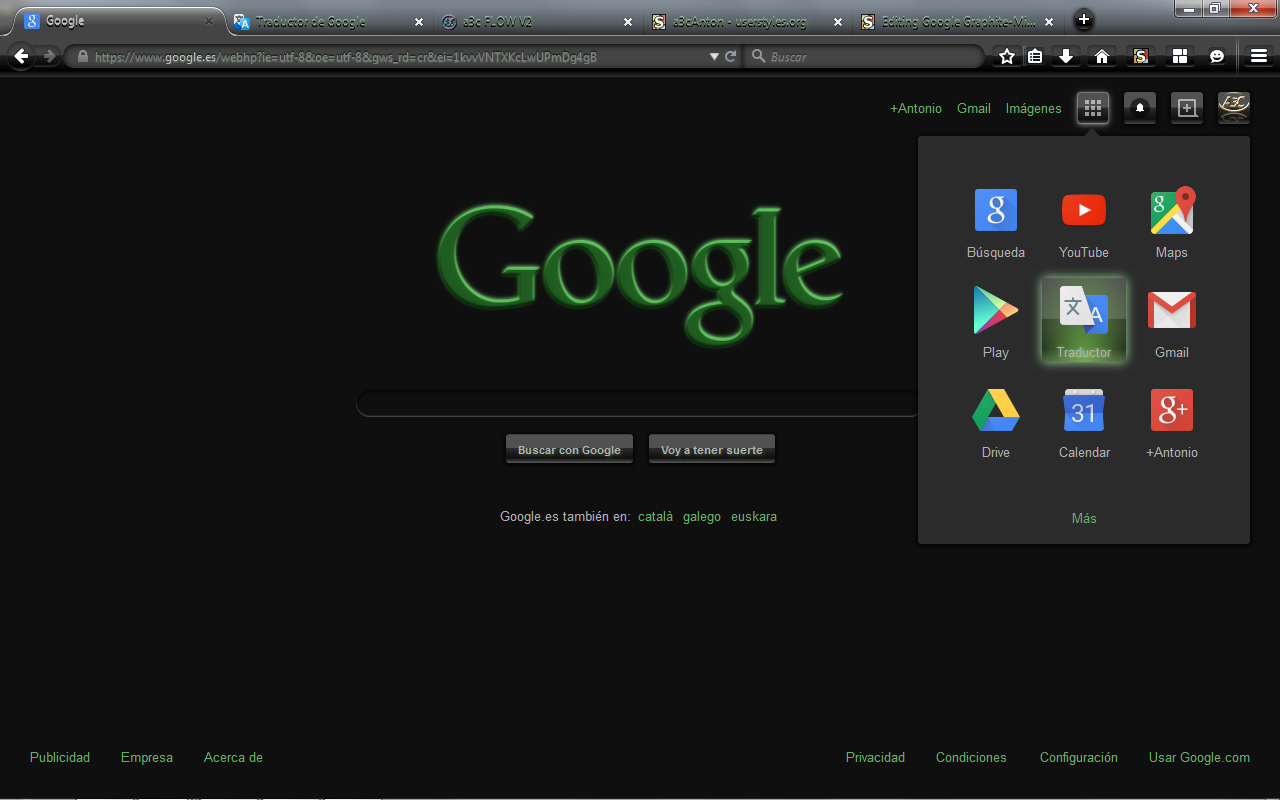The image size is (1280, 800).
Task: Open the Google apps grid icon
Action: pyautogui.click(x=1093, y=108)
